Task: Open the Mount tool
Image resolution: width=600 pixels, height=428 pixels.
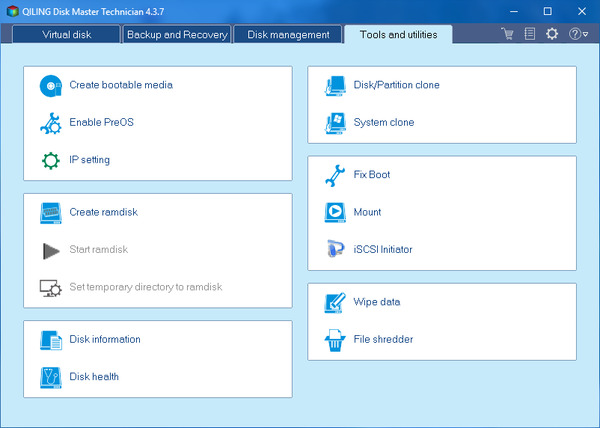Action: tap(367, 212)
